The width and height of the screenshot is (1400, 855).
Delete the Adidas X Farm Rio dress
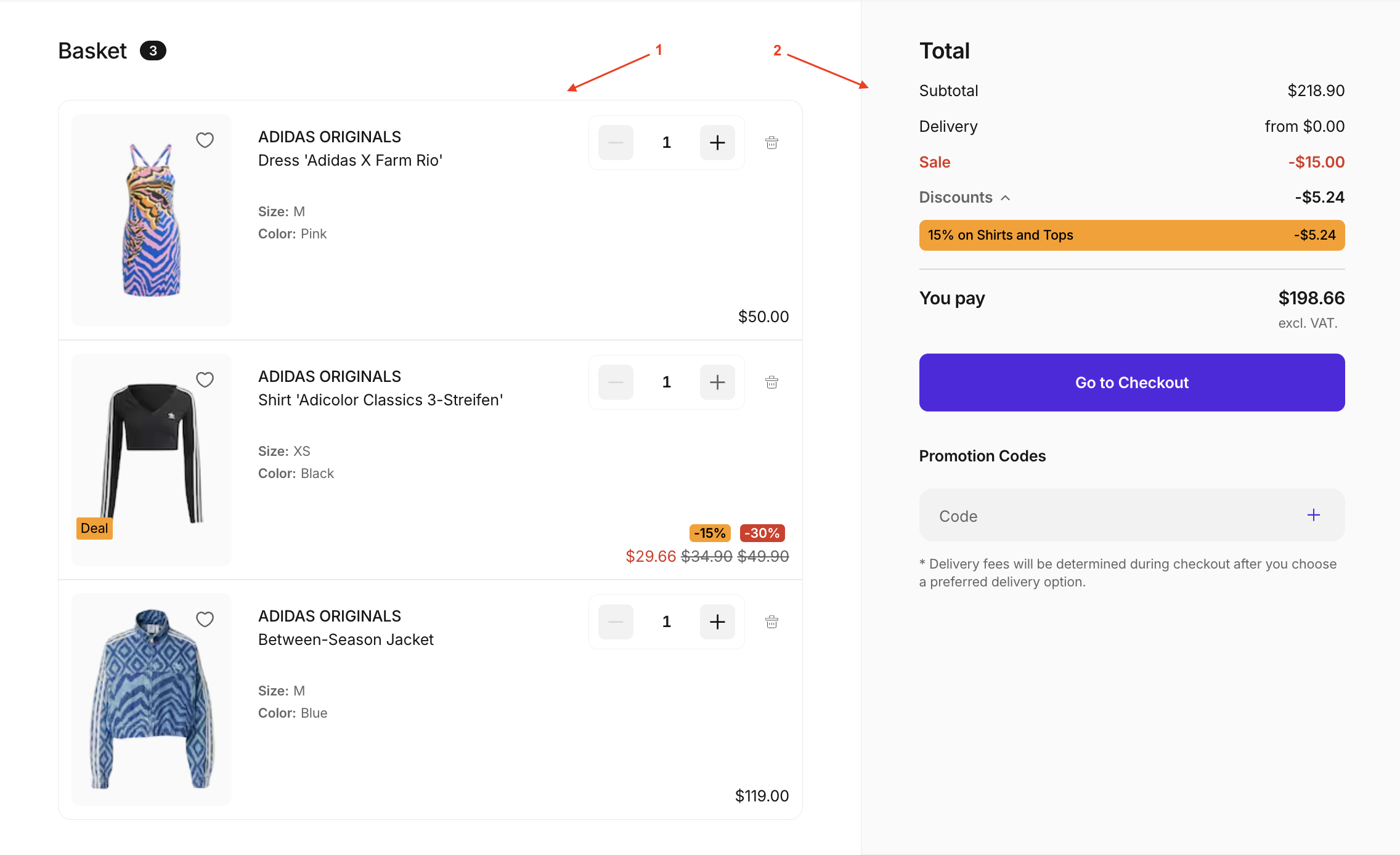[771, 143]
